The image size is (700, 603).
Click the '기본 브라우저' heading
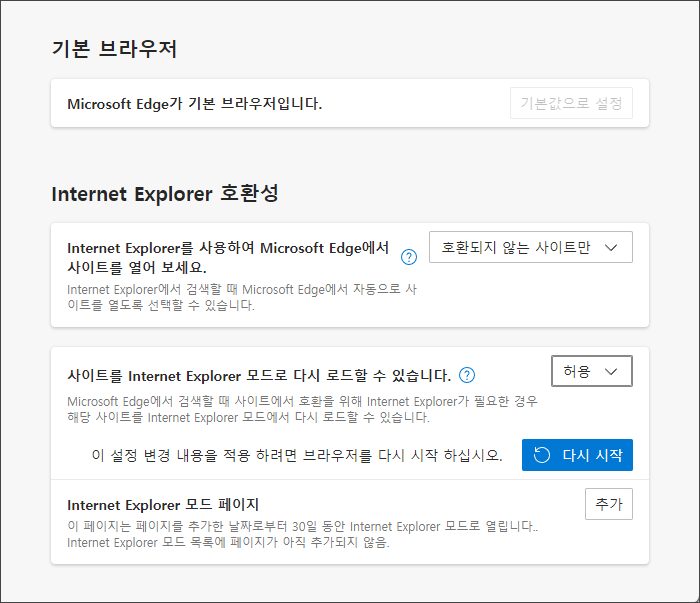[x=114, y=49]
